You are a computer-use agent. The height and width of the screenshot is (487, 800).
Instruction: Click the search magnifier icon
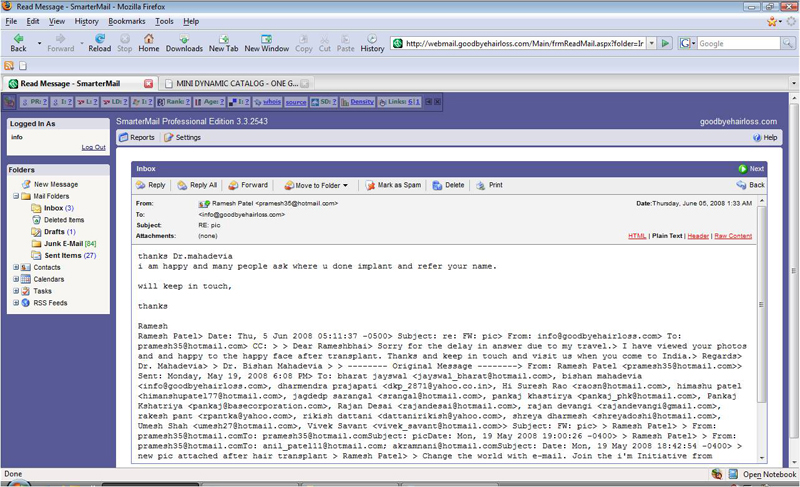coord(788,43)
